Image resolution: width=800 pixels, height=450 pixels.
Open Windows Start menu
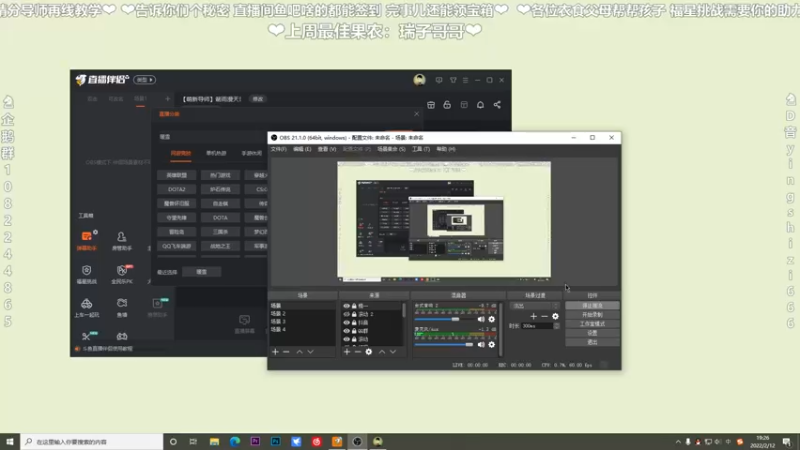tap(10, 442)
